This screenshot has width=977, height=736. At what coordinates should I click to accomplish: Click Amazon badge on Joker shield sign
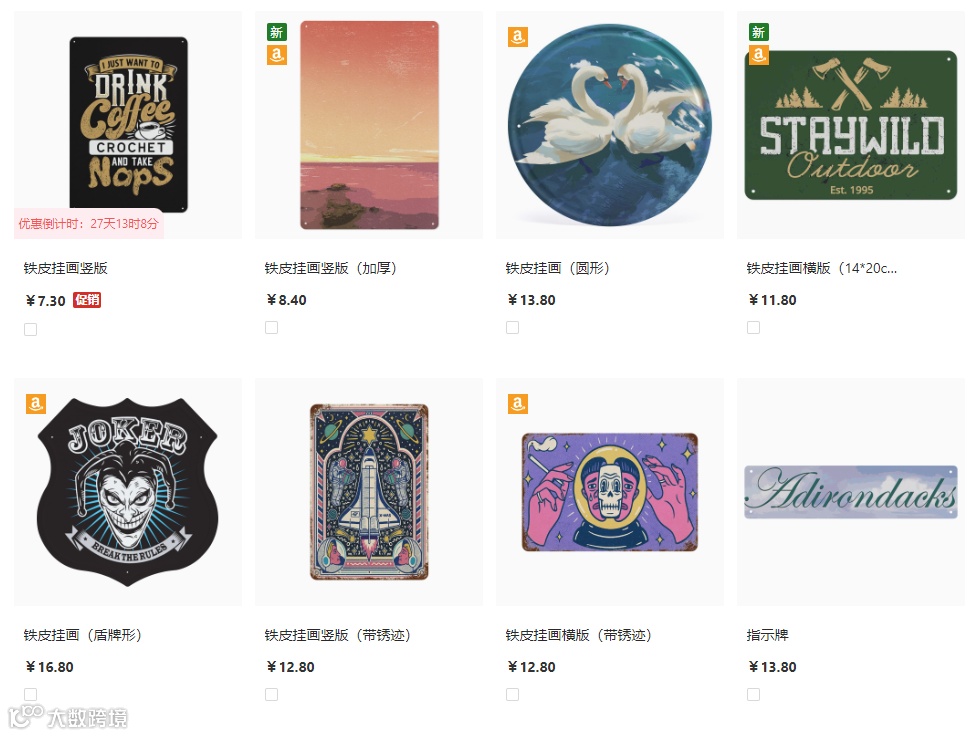[36, 404]
